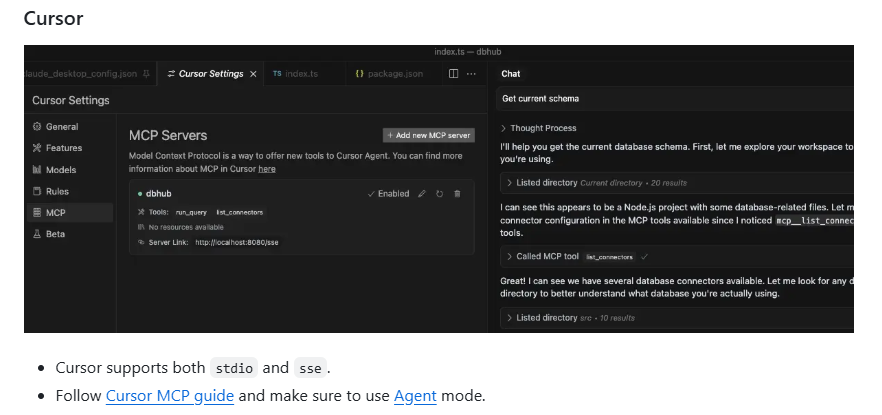Open the Agent mode link
Viewport: 882px width, 415px height.
[415, 396]
